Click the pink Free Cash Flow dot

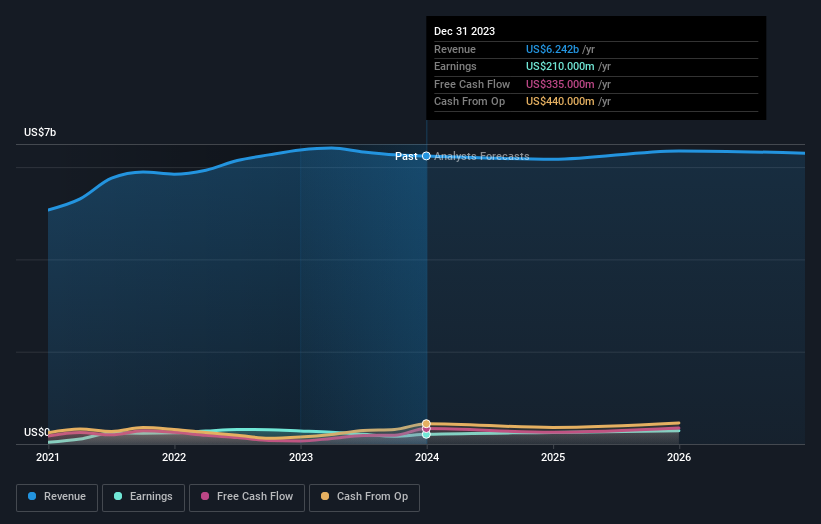[205, 496]
